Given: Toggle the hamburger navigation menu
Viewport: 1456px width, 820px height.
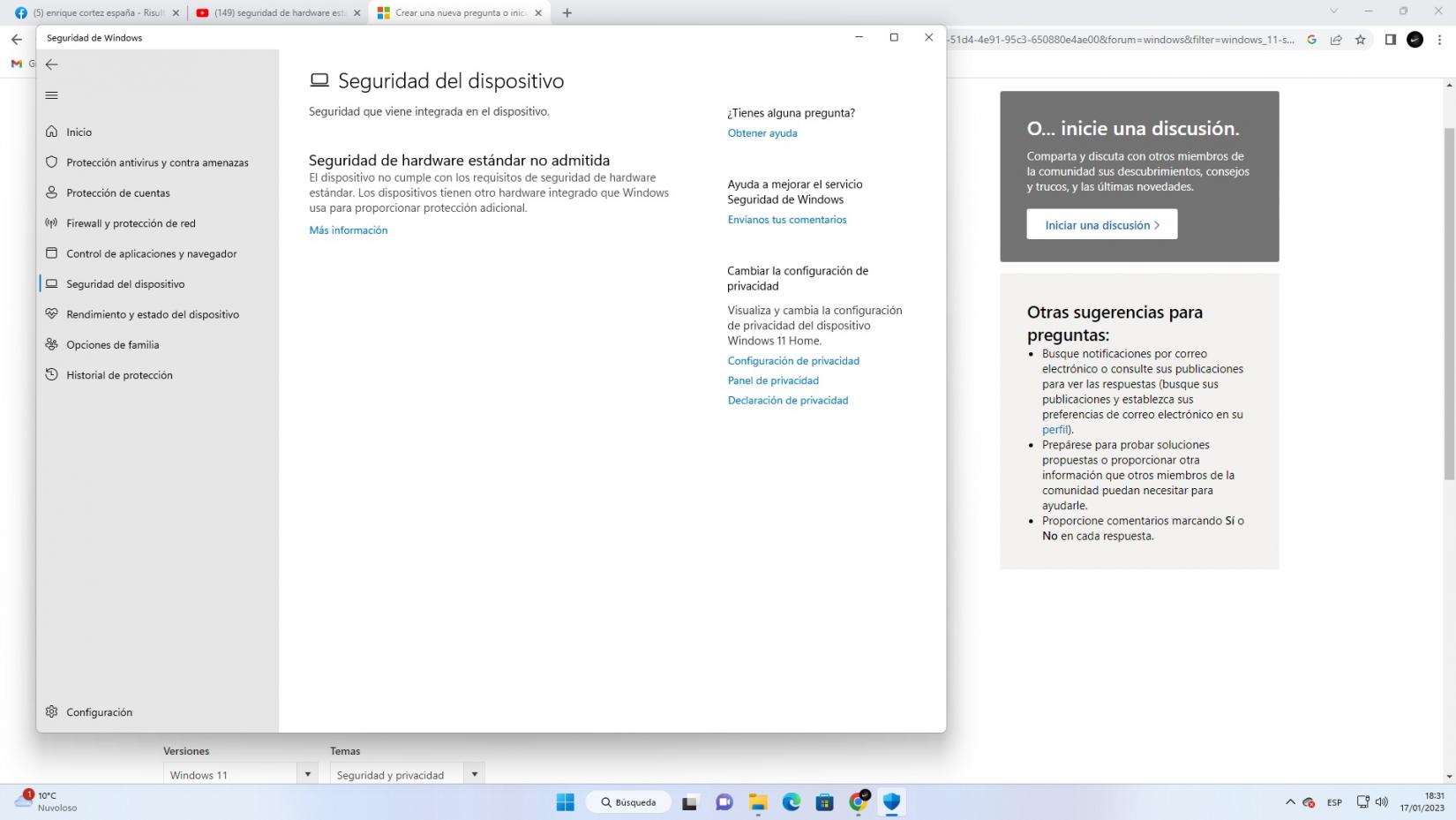Looking at the screenshot, I should point(51,95).
